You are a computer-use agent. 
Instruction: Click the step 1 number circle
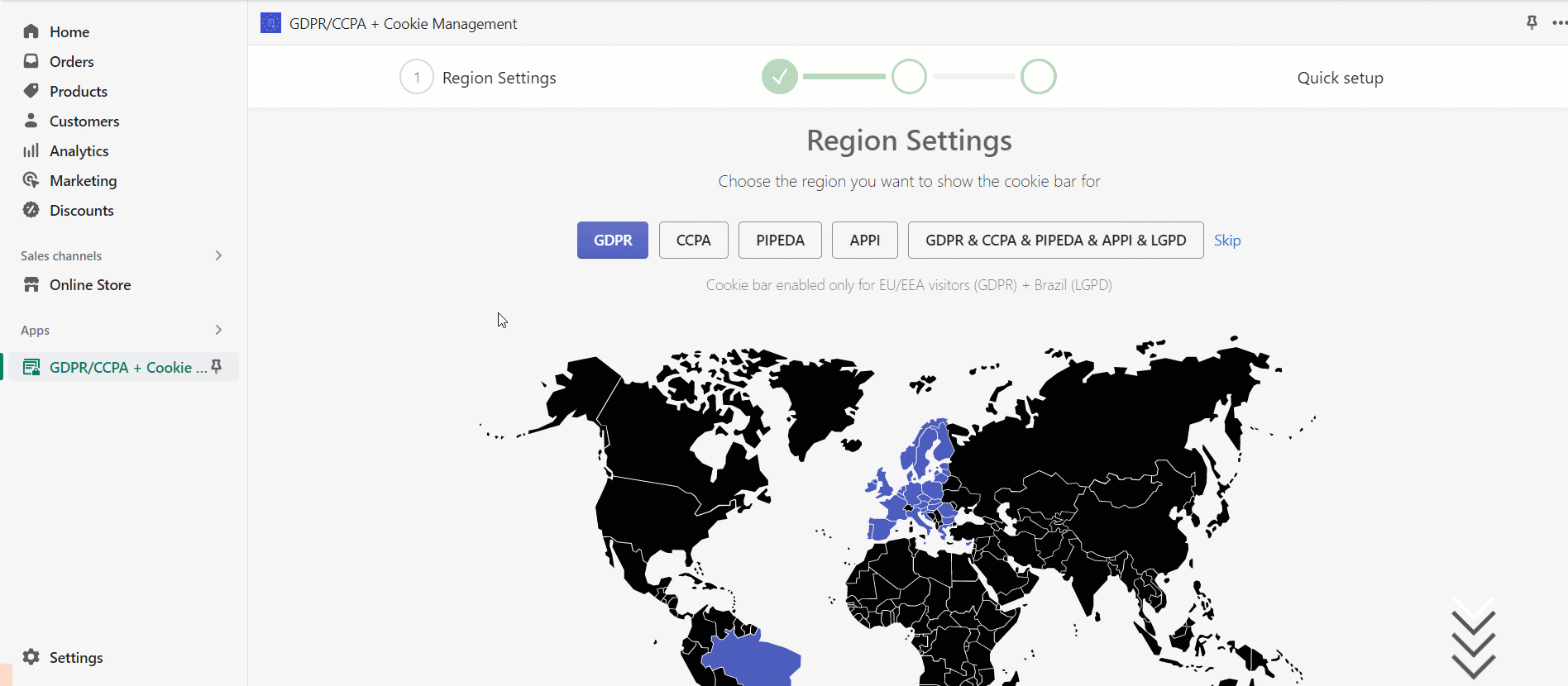(x=417, y=77)
